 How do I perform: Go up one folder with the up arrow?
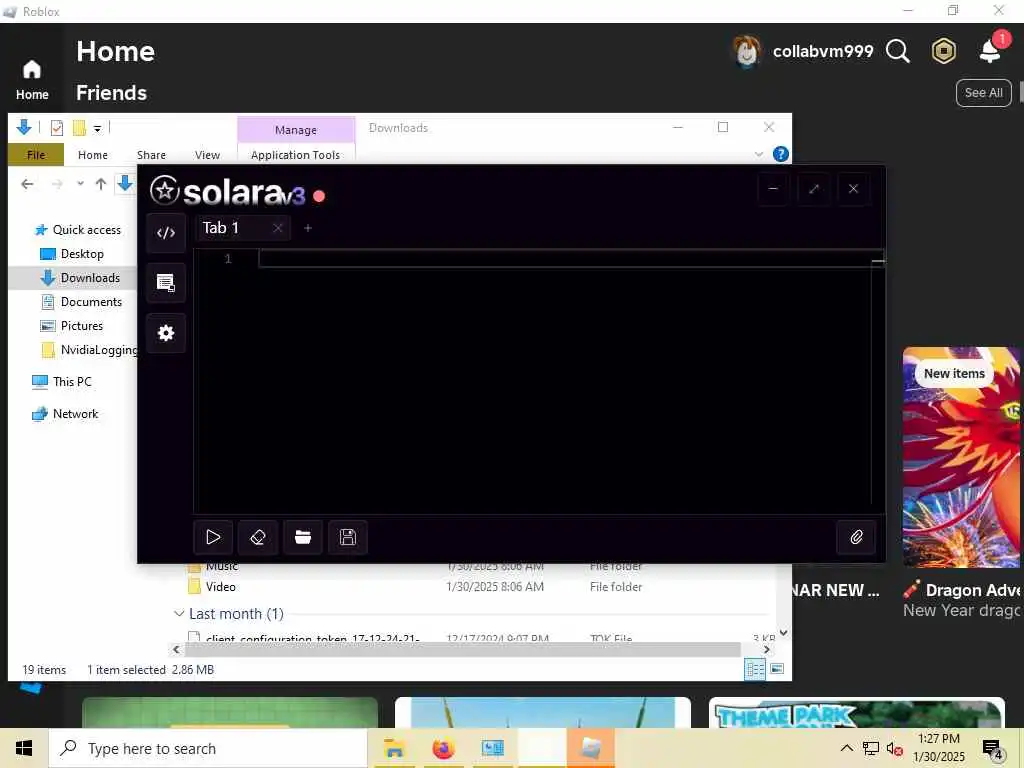(x=101, y=184)
